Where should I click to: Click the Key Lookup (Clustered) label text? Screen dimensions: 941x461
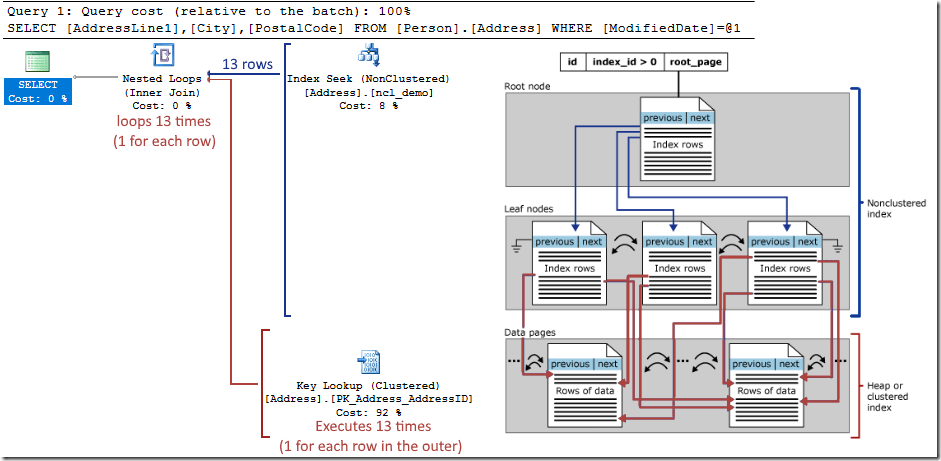coord(367,386)
